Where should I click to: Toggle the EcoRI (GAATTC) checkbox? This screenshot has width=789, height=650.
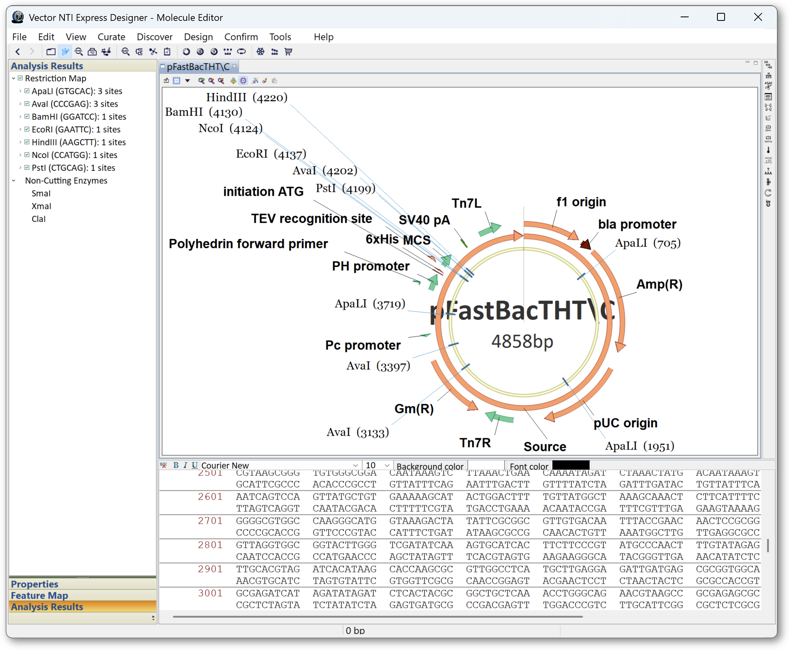[x=27, y=129]
